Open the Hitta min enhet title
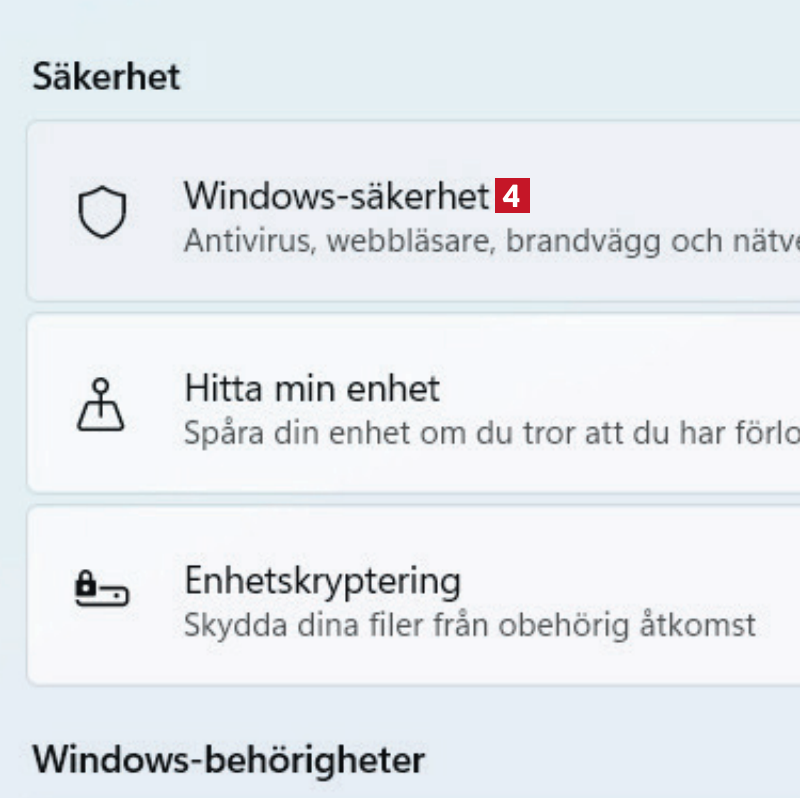800x798 pixels. point(312,388)
